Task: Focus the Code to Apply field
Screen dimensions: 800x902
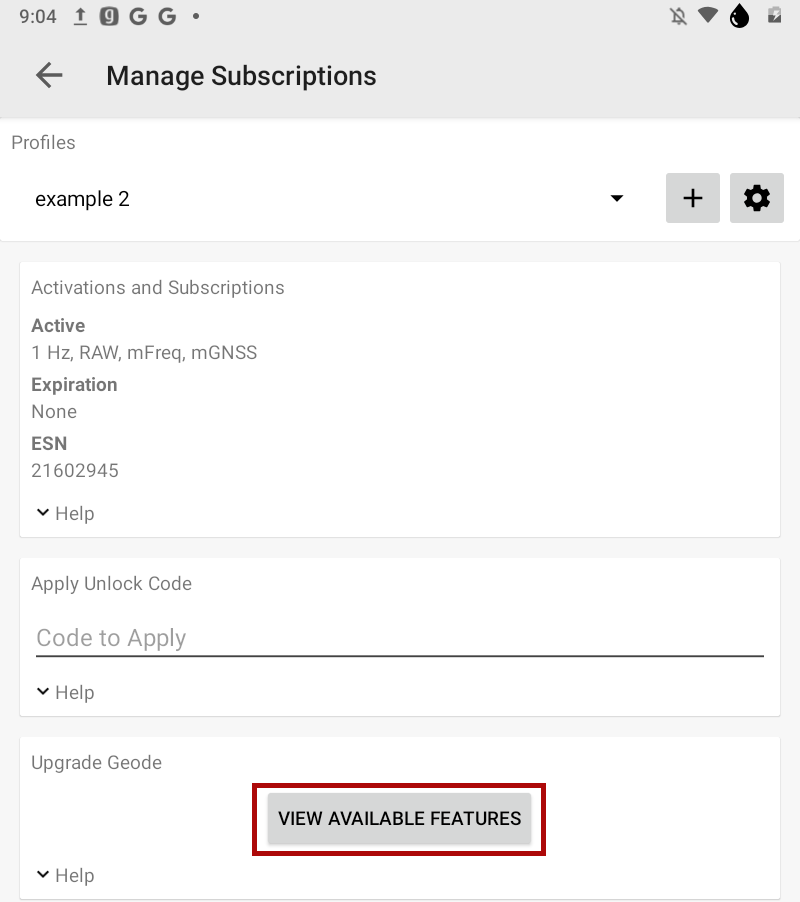Action: 399,638
